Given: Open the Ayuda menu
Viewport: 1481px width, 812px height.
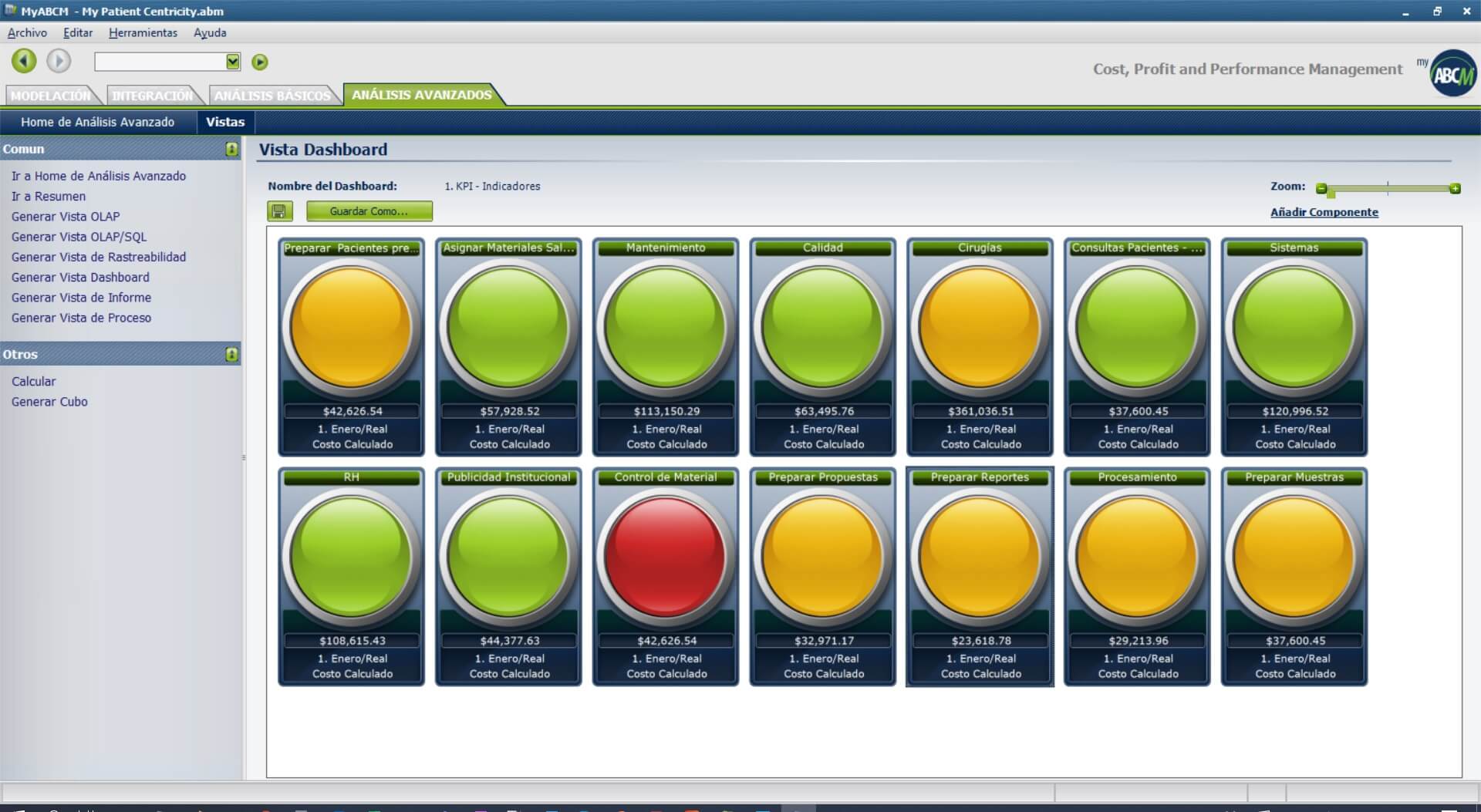Looking at the screenshot, I should pyautogui.click(x=210, y=32).
